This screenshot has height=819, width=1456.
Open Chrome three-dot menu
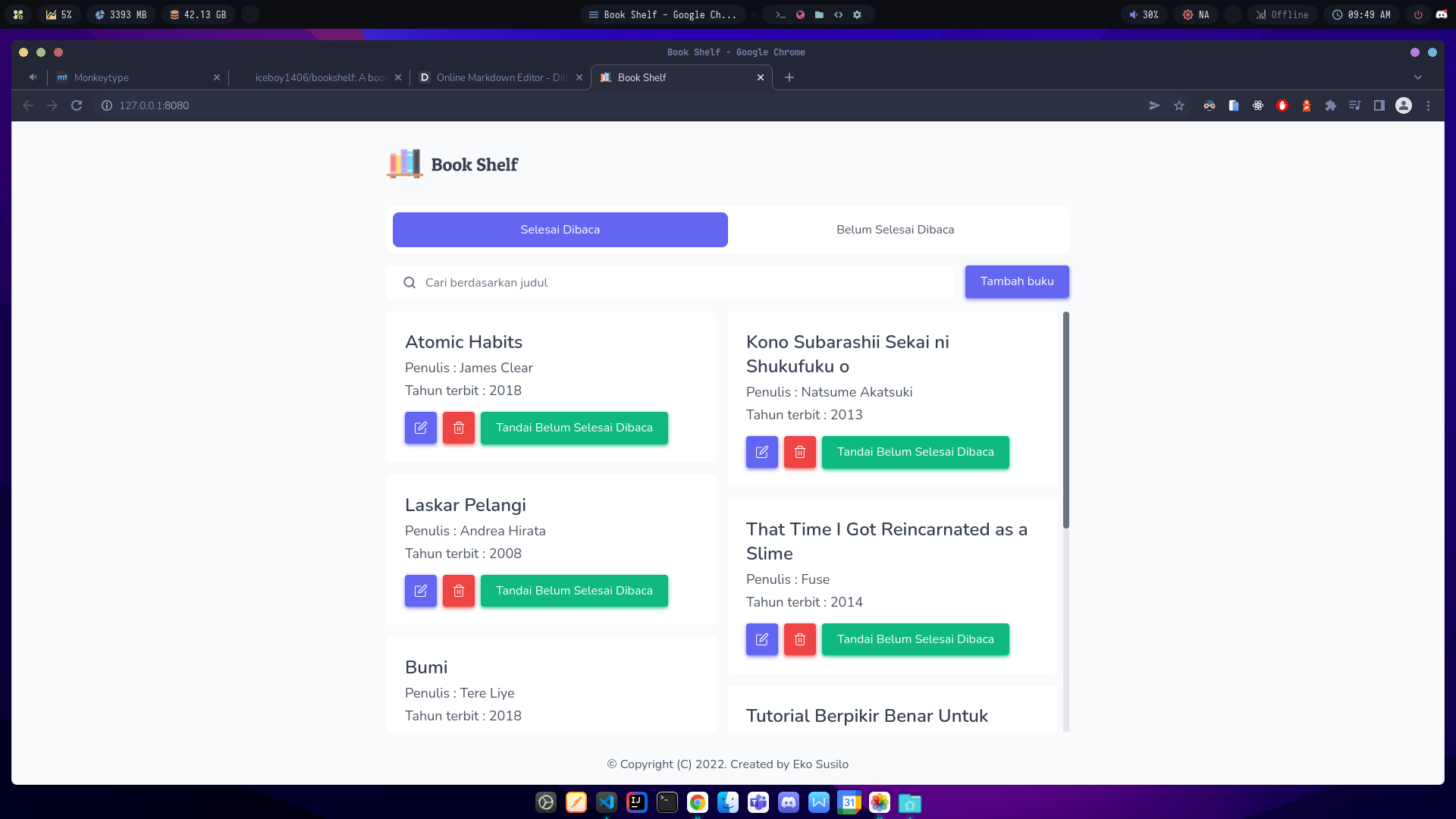(1428, 105)
